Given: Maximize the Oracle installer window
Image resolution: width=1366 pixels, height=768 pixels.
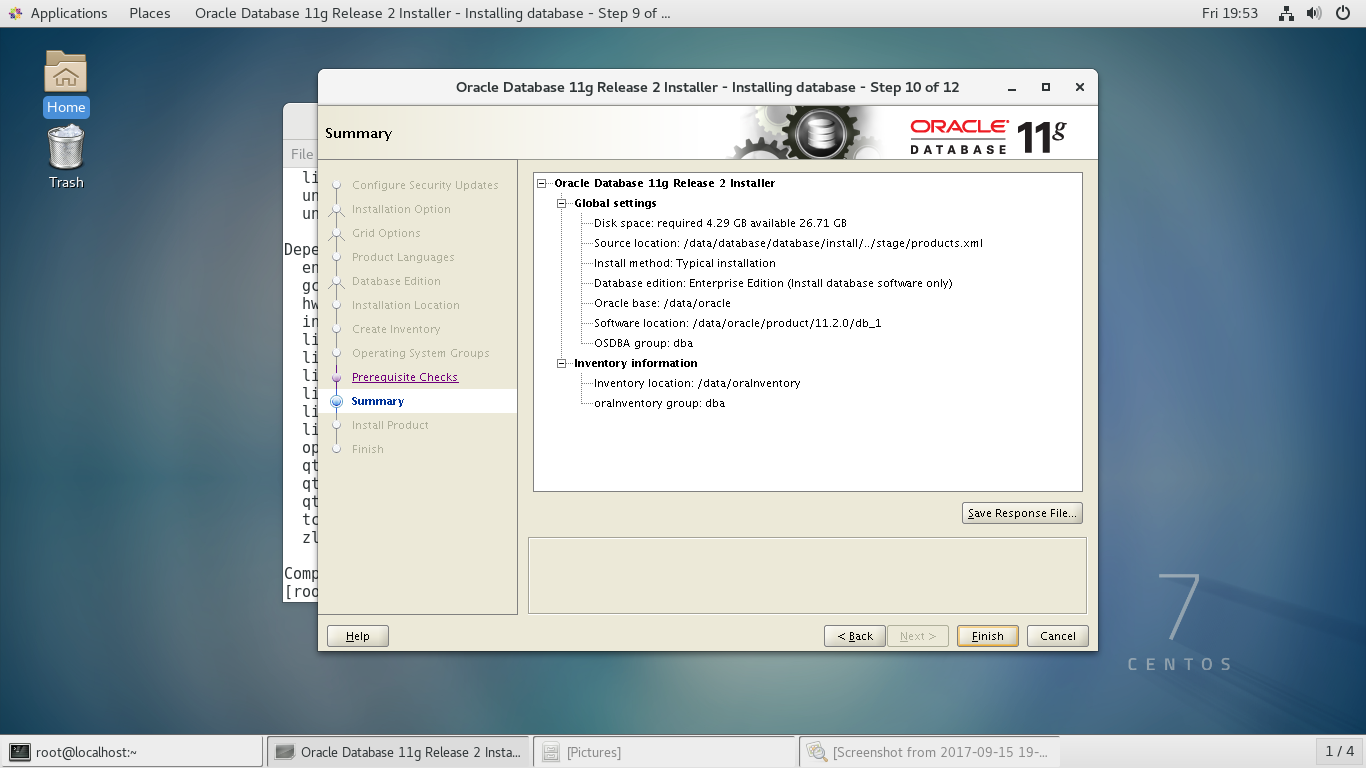Looking at the screenshot, I should (x=1046, y=87).
